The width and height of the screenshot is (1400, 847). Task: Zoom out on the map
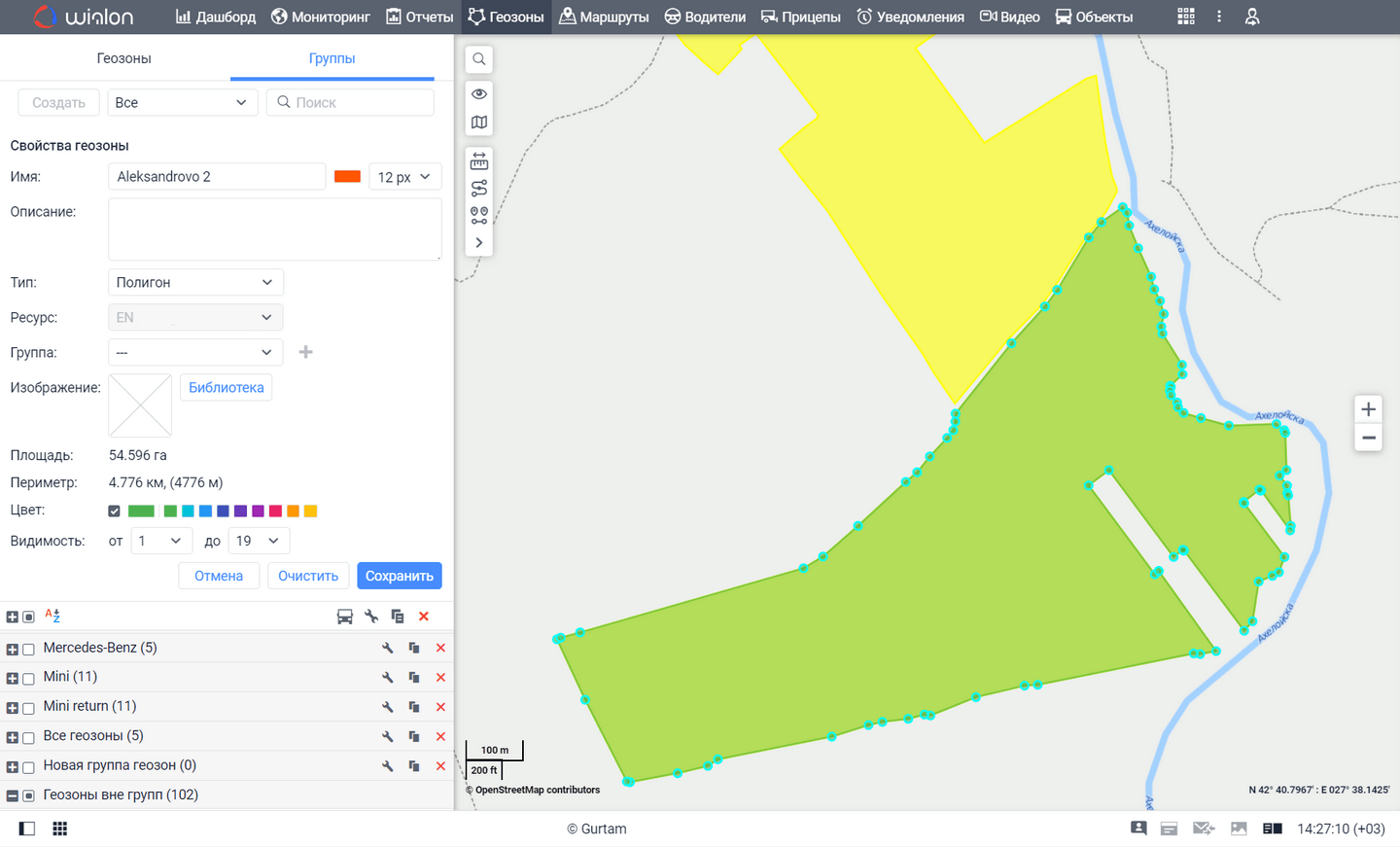1368,438
